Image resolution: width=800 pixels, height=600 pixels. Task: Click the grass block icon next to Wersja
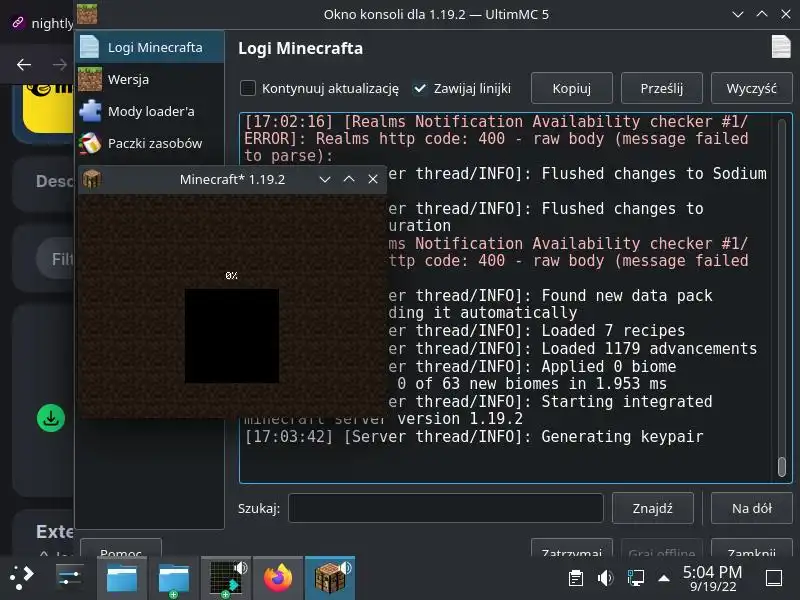pos(90,79)
